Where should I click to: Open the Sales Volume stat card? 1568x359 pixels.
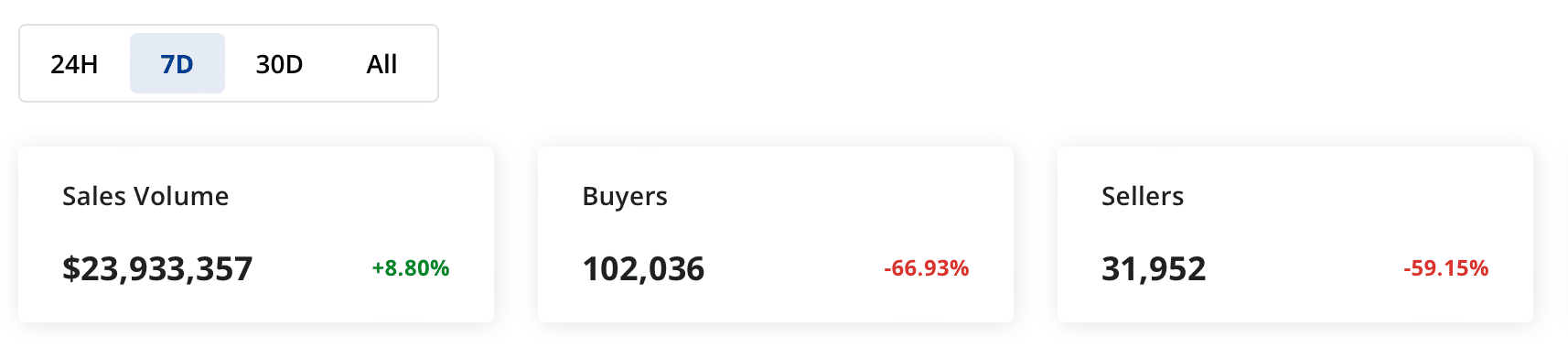coord(256,234)
